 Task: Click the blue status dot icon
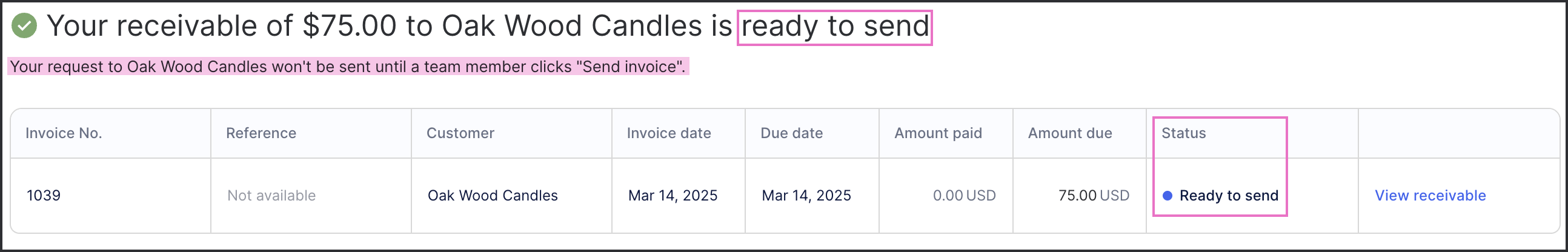pos(1168,196)
